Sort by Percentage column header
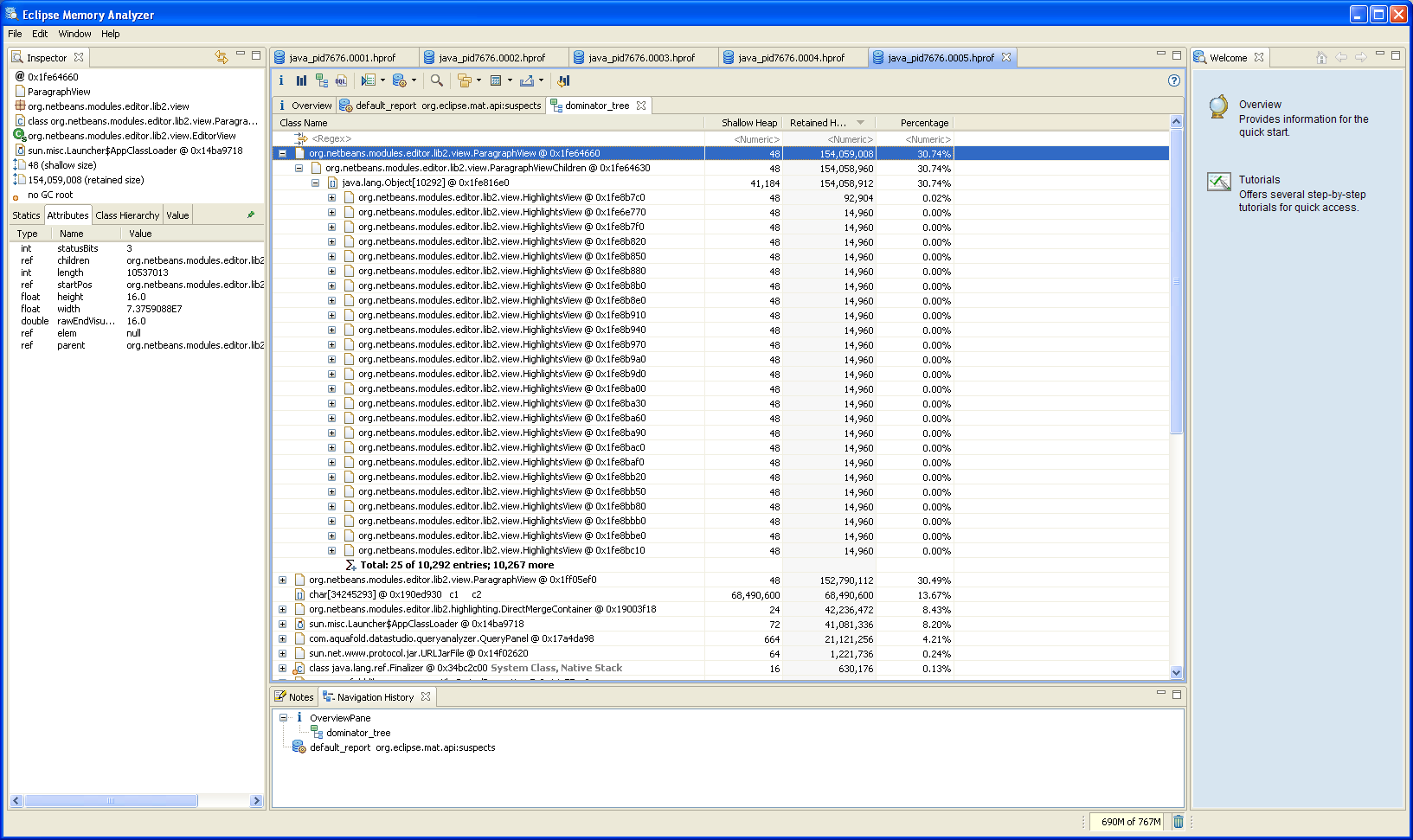 pyautogui.click(x=915, y=123)
